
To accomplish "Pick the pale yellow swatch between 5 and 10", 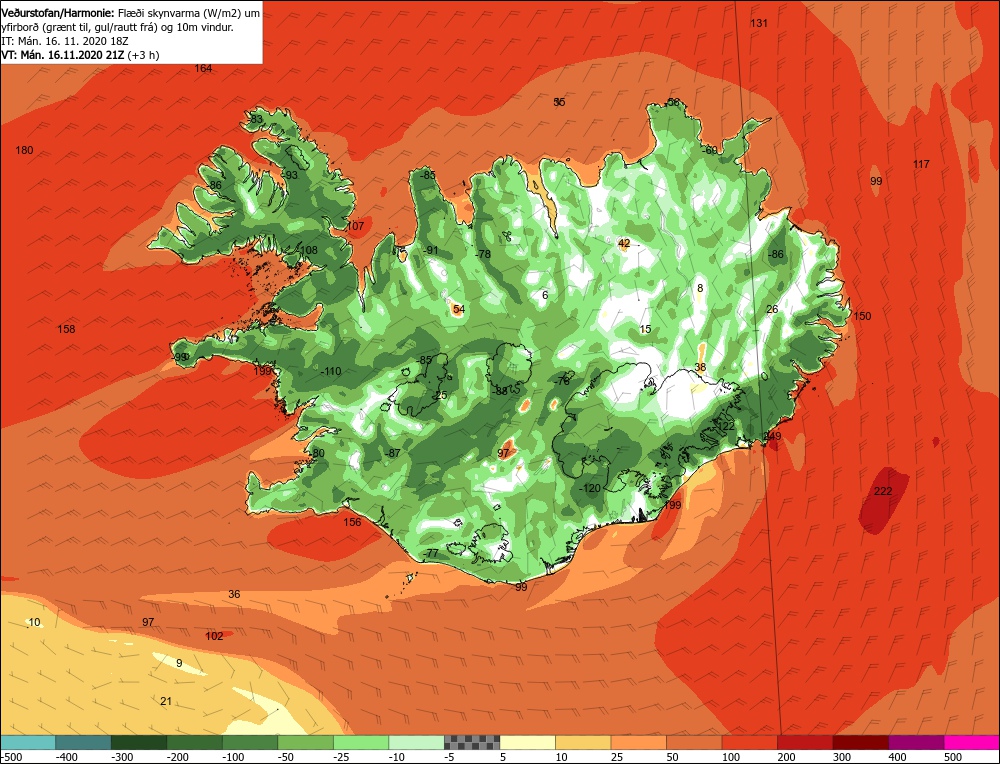I will (528, 742).
